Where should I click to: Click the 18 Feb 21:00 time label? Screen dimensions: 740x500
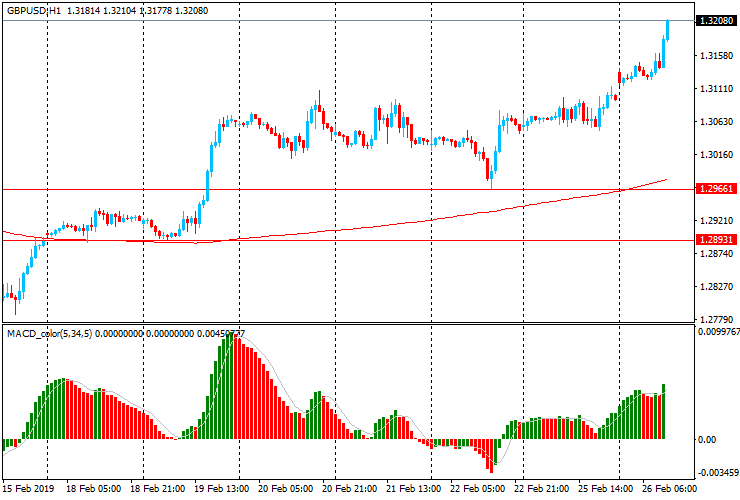pyautogui.click(x=157, y=489)
